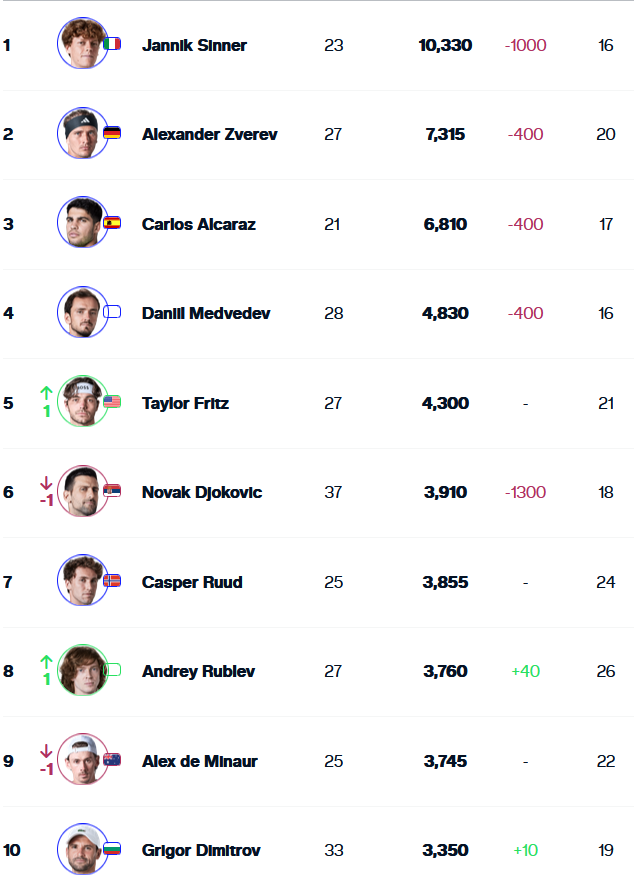Viewport: 634px width, 887px height.
Task: Select the Daniil Medvedev name link
Action: (x=206, y=313)
